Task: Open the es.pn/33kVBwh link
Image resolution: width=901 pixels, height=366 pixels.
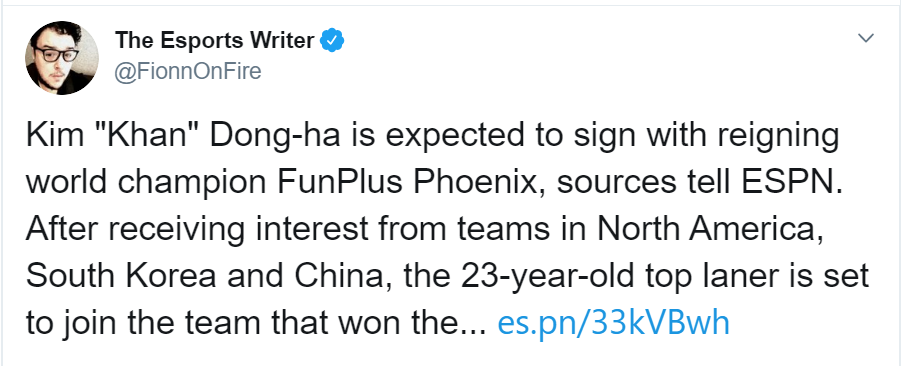Action: (x=613, y=323)
